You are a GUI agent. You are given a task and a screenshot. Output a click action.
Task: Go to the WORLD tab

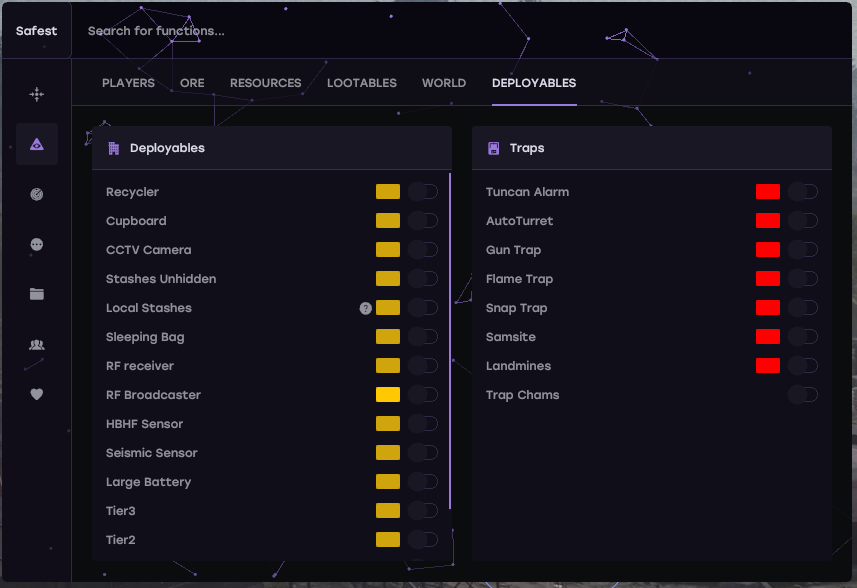[444, 83]
